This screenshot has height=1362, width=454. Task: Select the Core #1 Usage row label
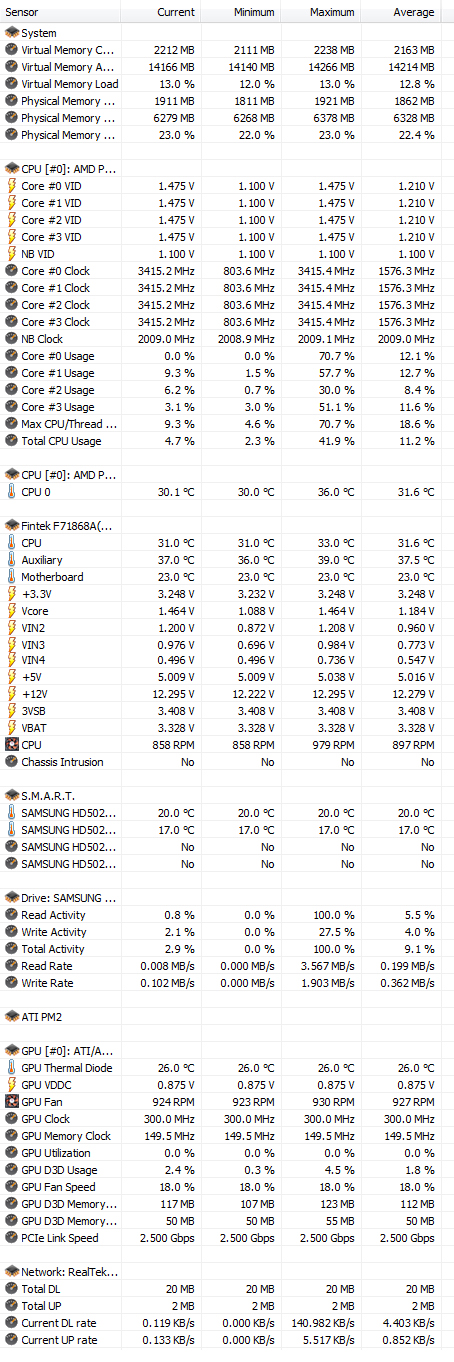pyautogui.click(x=58, y=373)
